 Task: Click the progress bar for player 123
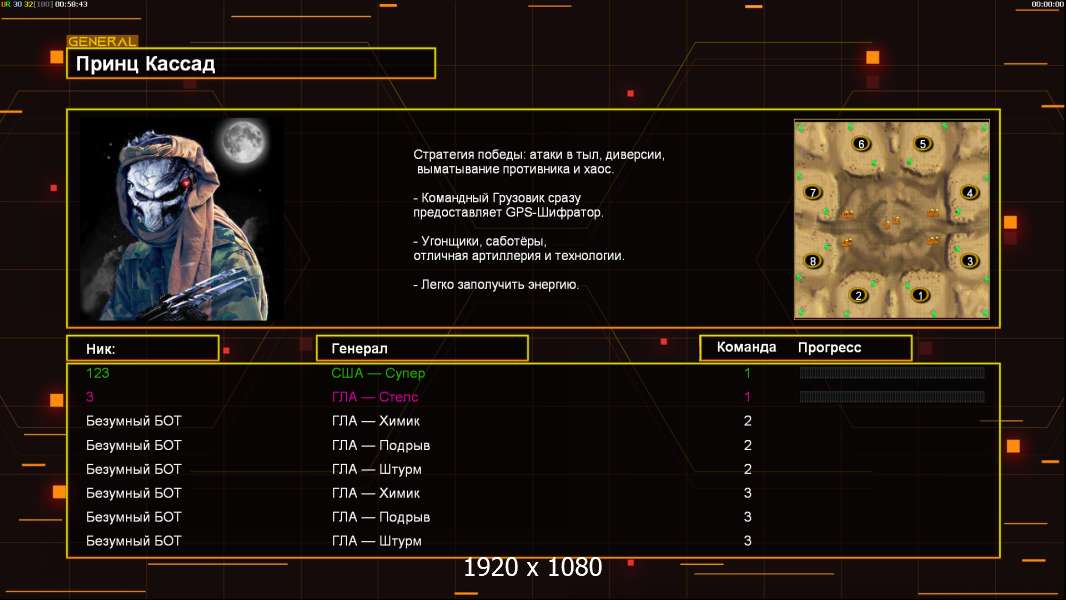[x=892, y=372]
